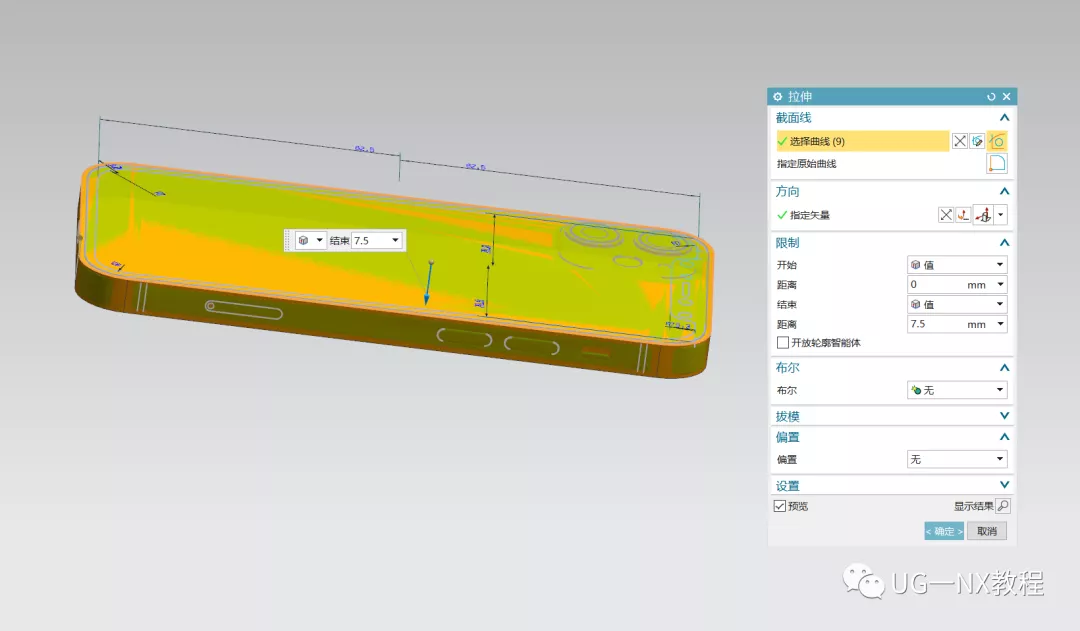Expand the 设置 section
Image resolution: width=1080 pixels, height=631 pixels.
click(x=1004, y=485)
